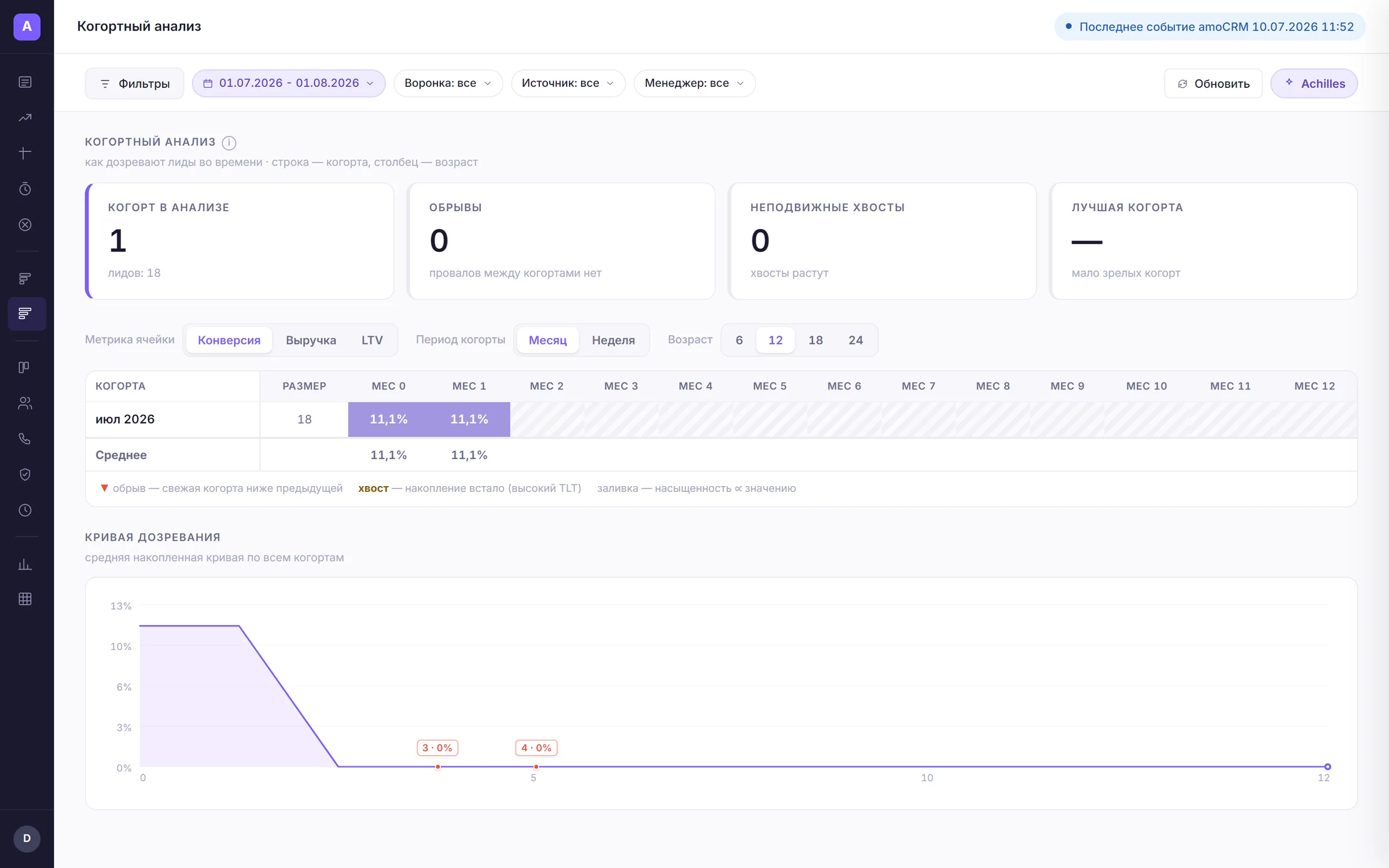Click the "лидов: 18" caption
Screen dimensions: 1389x868
pyautogui.click(x=134, y=273)
